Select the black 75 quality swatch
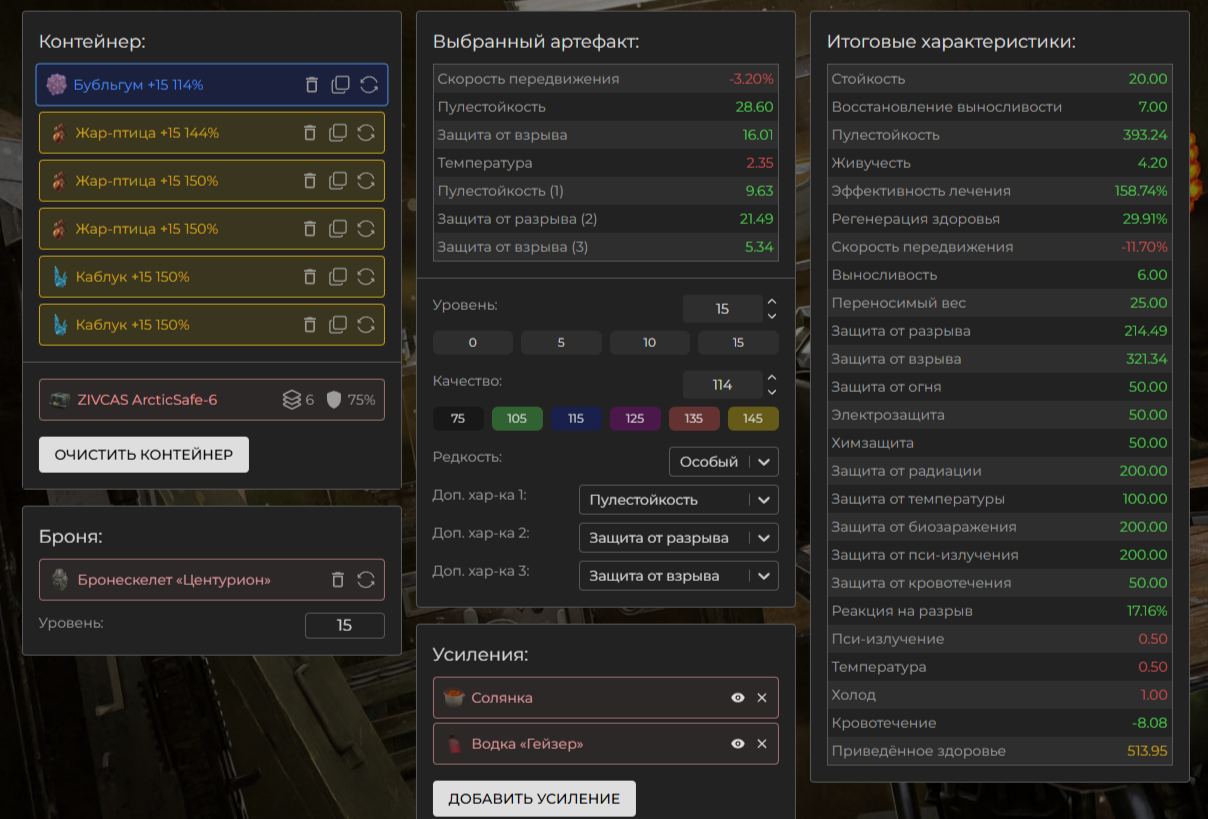 pyautogui.click(x=458, y=419)
